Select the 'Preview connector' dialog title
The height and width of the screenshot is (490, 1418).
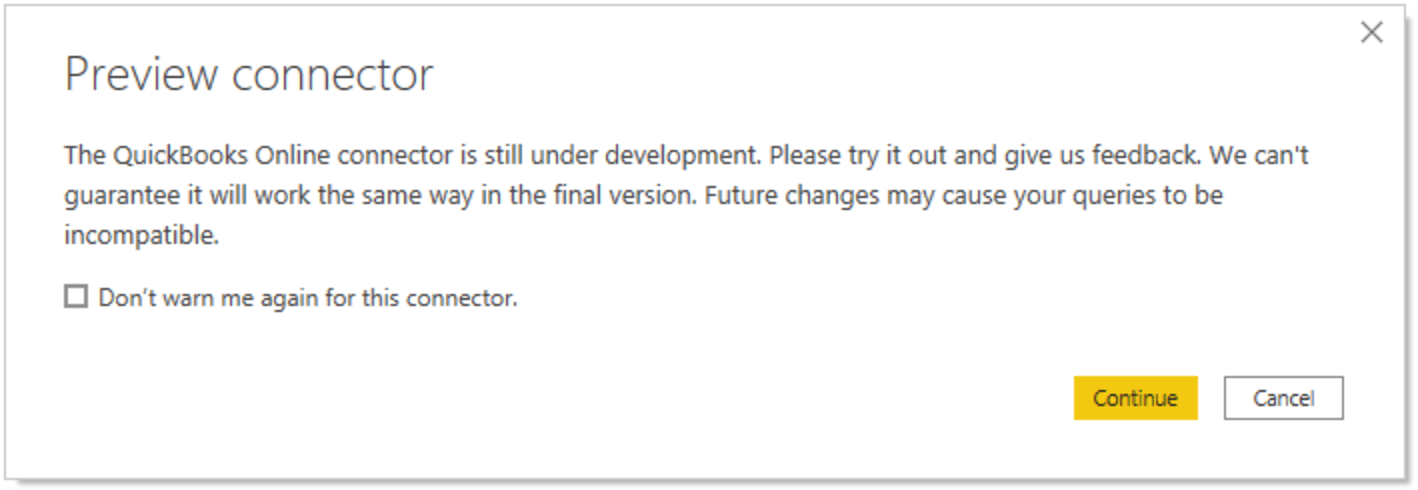[x=249, y=75]
